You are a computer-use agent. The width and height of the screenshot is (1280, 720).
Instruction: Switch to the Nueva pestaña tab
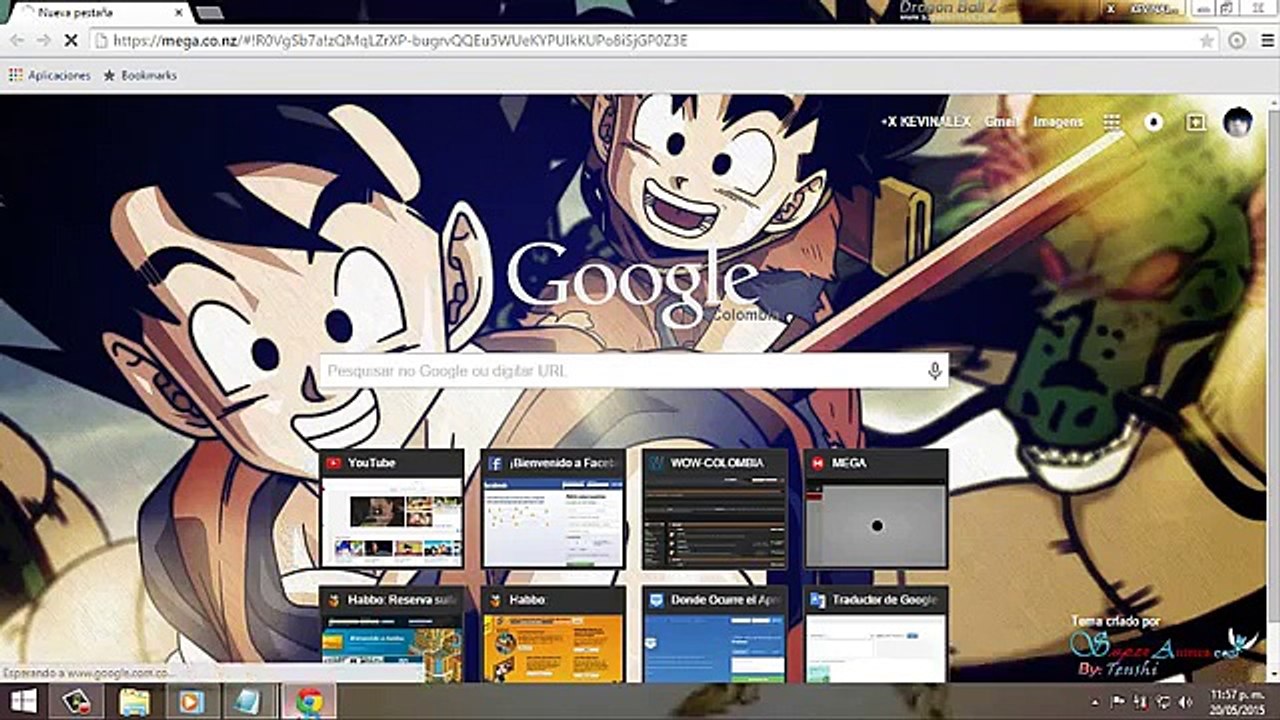pos(98,13)
